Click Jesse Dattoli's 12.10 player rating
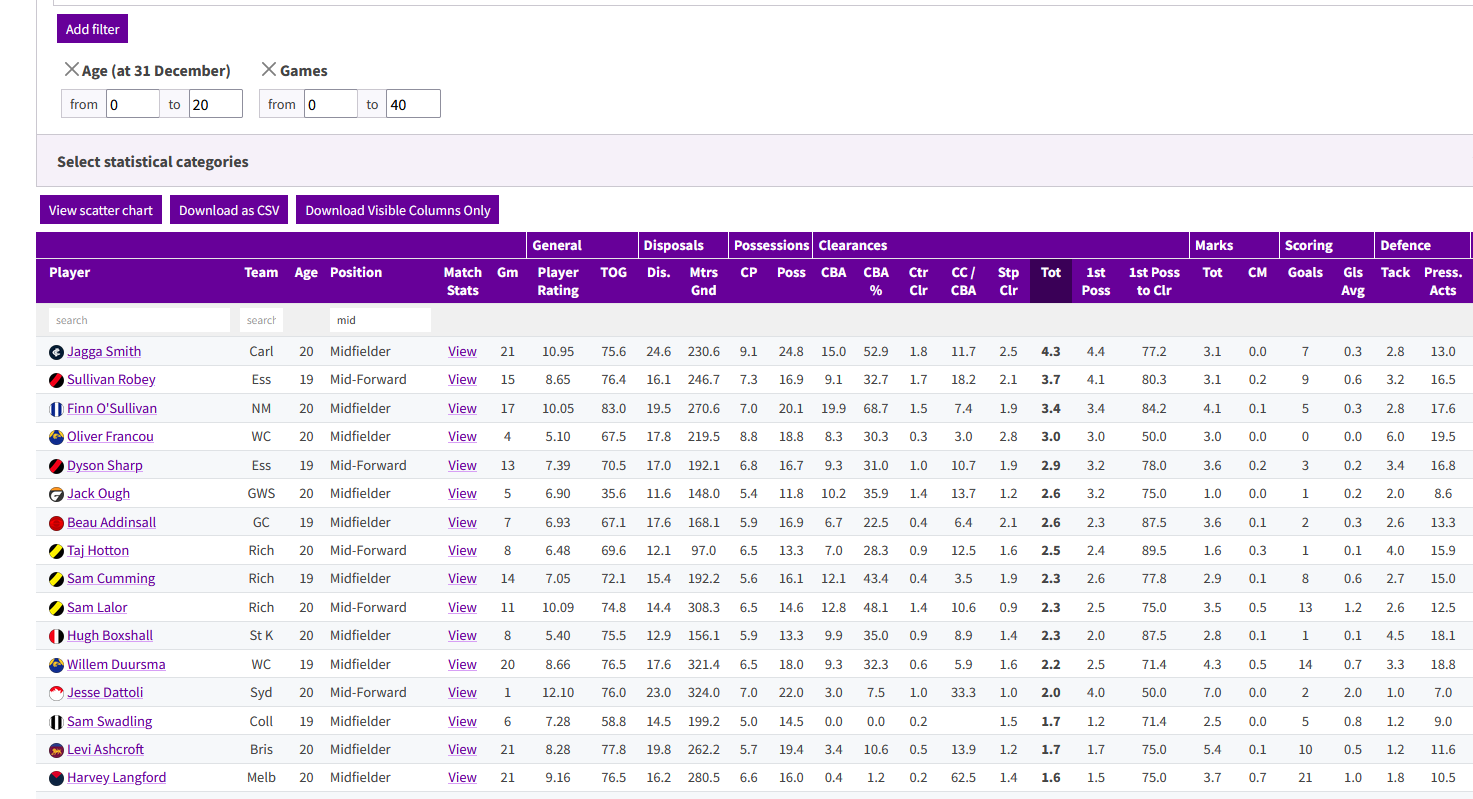The image size is (1473, 799). 558,693
